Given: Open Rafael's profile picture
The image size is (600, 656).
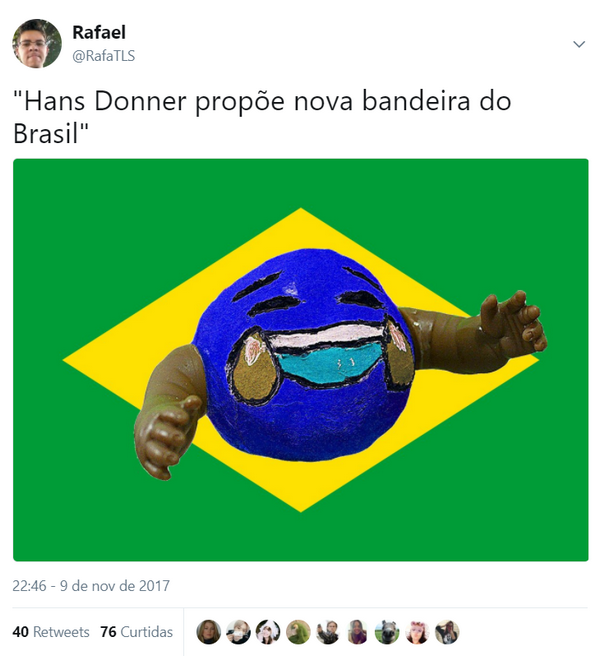Looking at the screenshot, I should tap(37, 44).
